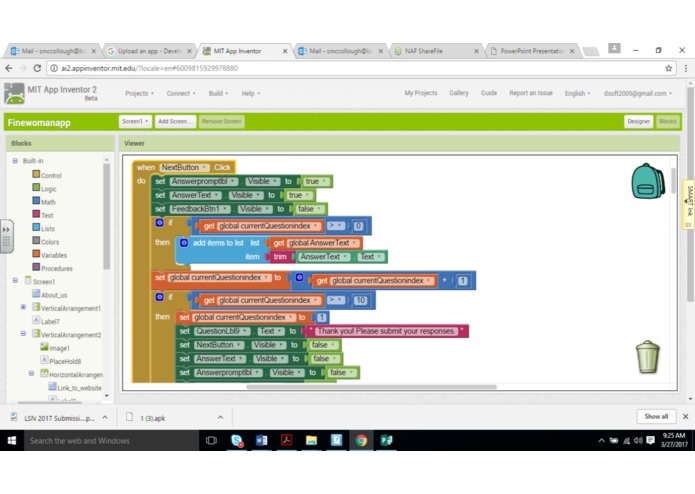Select the Procedures blocks category
The image size is (695, 494).
(52, 268)
